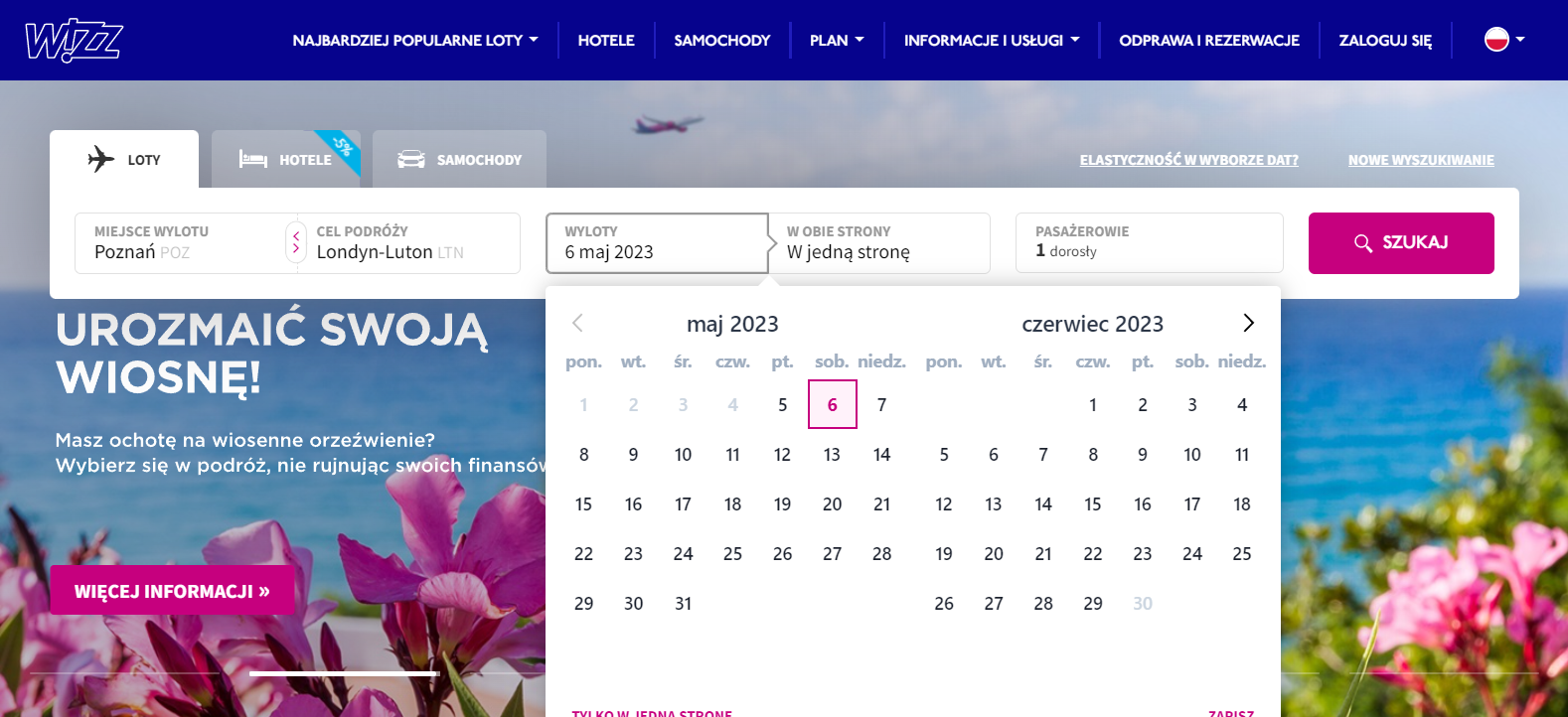Click the W obie strony return field

[x=880, y=243]
